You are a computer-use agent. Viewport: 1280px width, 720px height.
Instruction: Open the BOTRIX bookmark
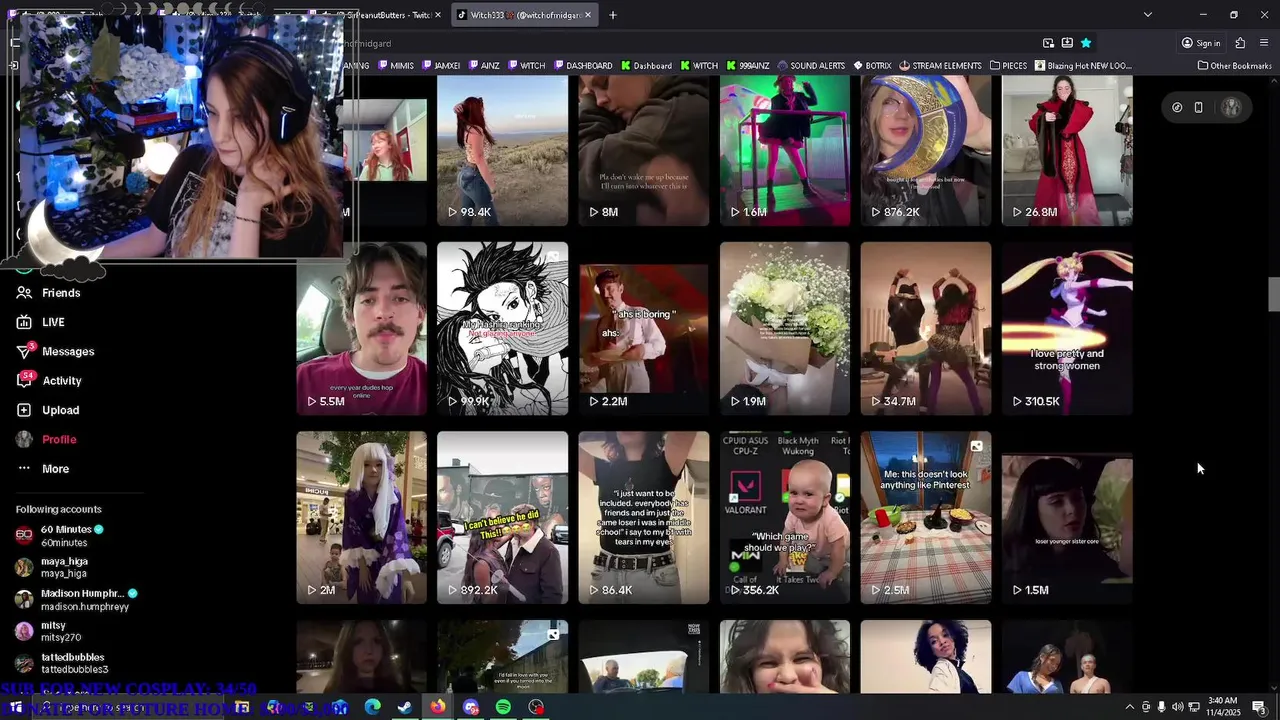(872, 66)
